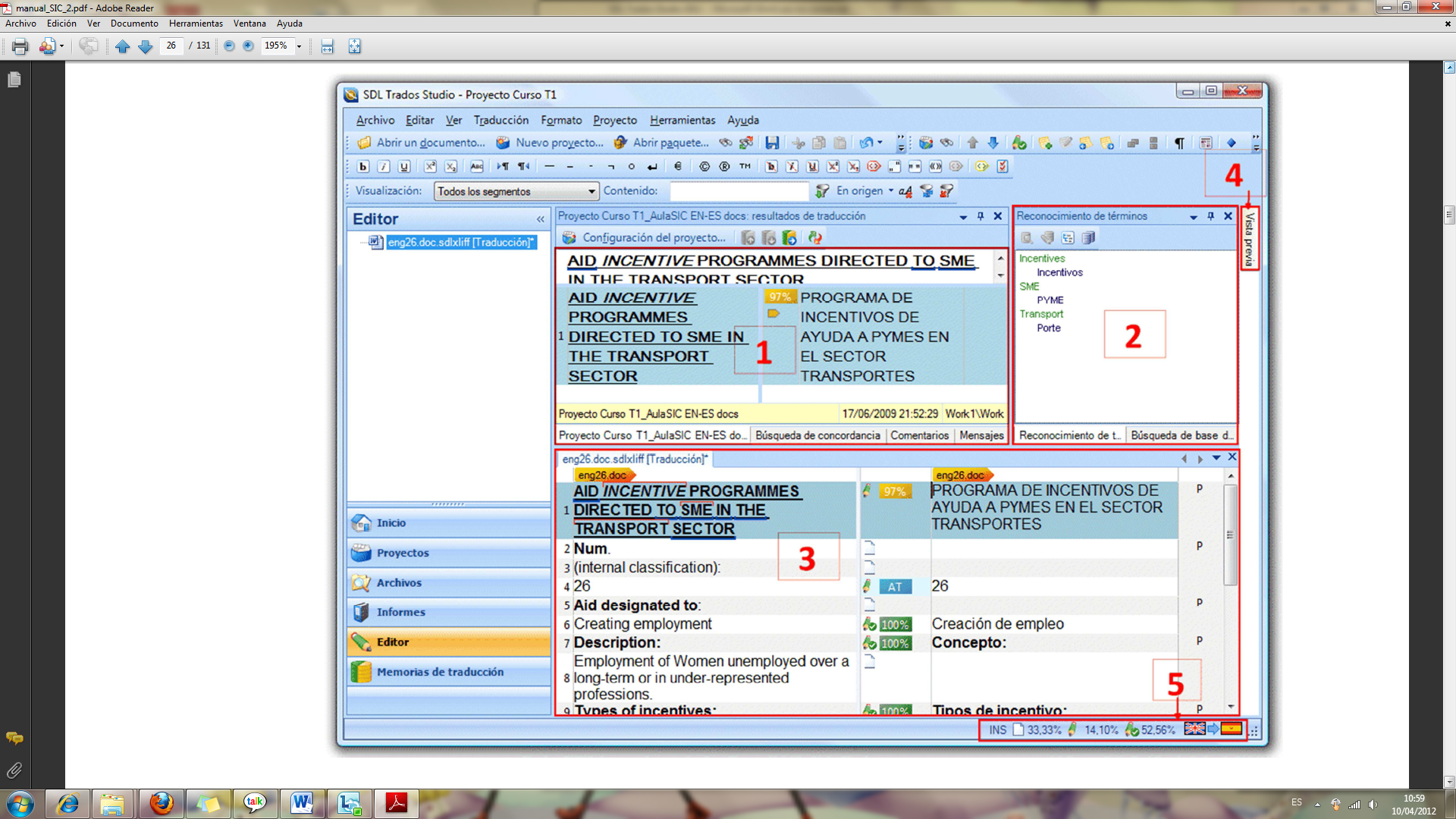Viewport: 1456px width, 819px height.
Task: Open the zoom percentage dropdown arrow
Action: tap(299, 46)
